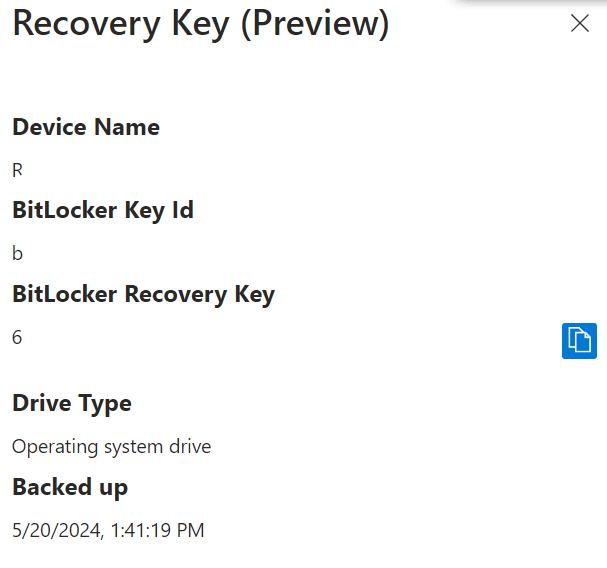Select the Device Name heading
The height and width of the screenshot is (568, 607).
click(x=86, y=127)
